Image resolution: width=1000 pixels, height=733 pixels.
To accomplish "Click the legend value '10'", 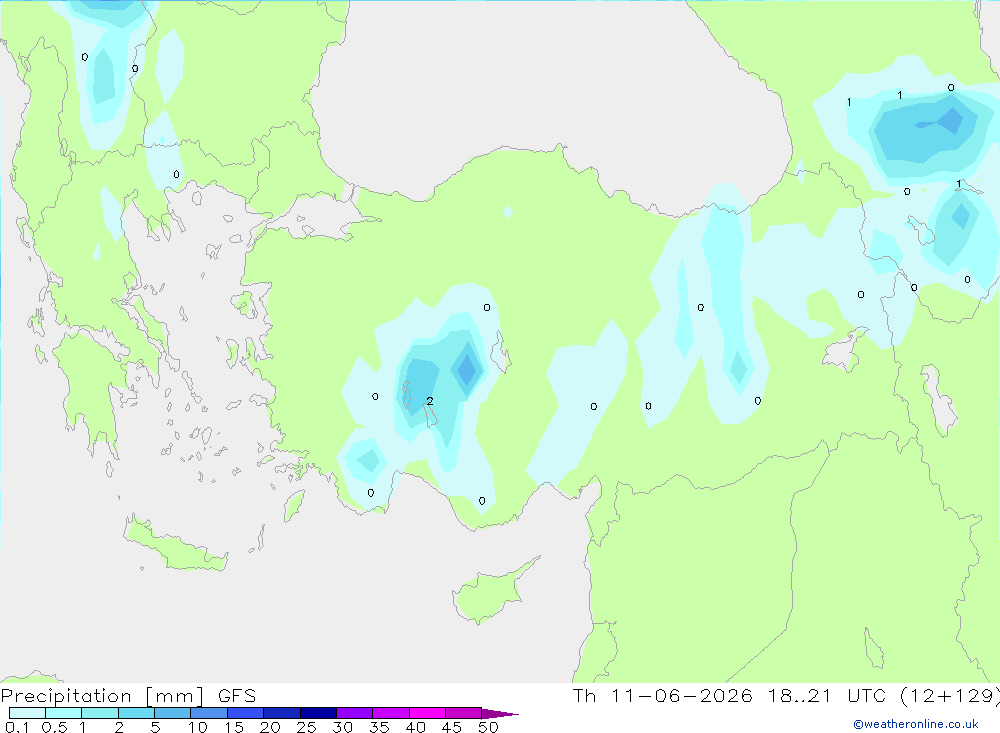I will tap(198, 727).
